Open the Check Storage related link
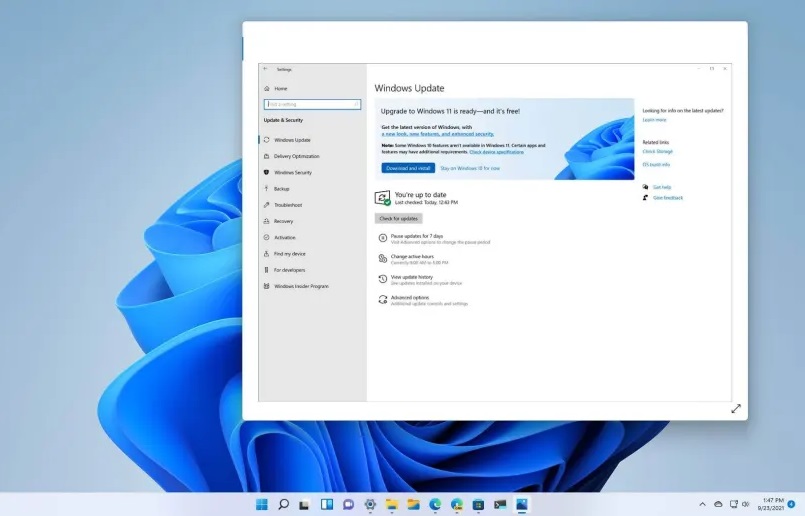This screenshot has height=516, width=805. [x=657, y=152]
